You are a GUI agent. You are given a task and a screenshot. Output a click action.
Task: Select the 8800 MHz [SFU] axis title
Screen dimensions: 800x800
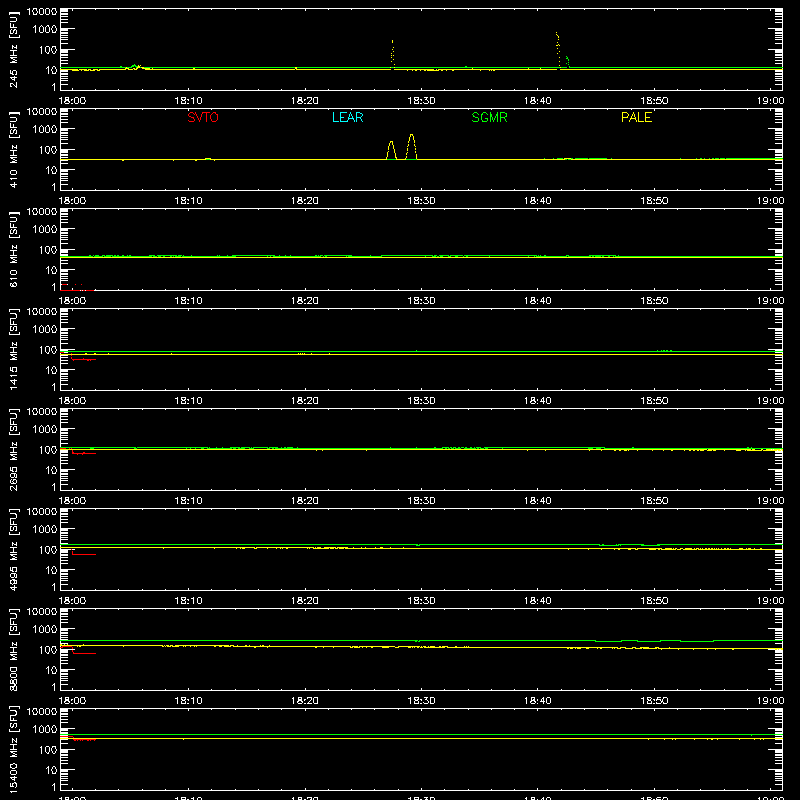point(13,649)
